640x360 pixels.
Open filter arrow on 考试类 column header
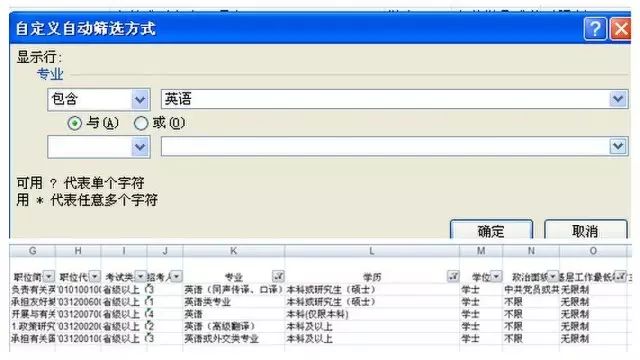click(x=140, y=276)
